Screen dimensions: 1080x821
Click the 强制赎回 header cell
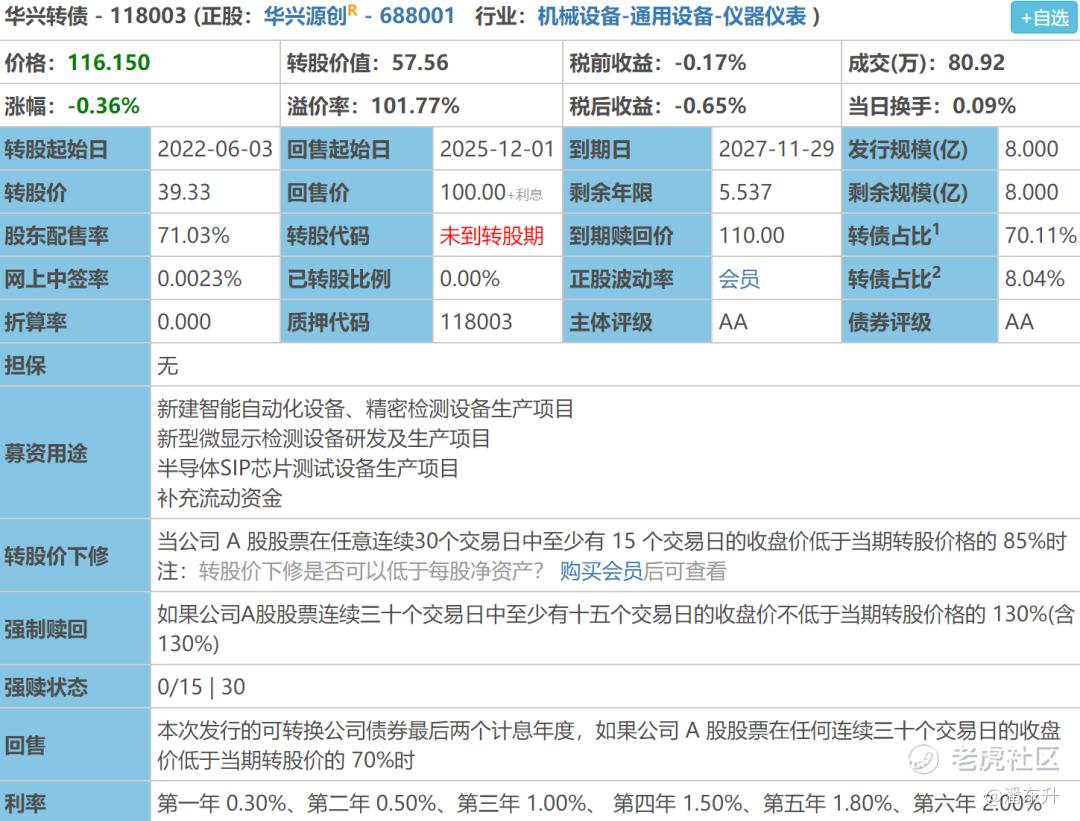tap(75, 629)
